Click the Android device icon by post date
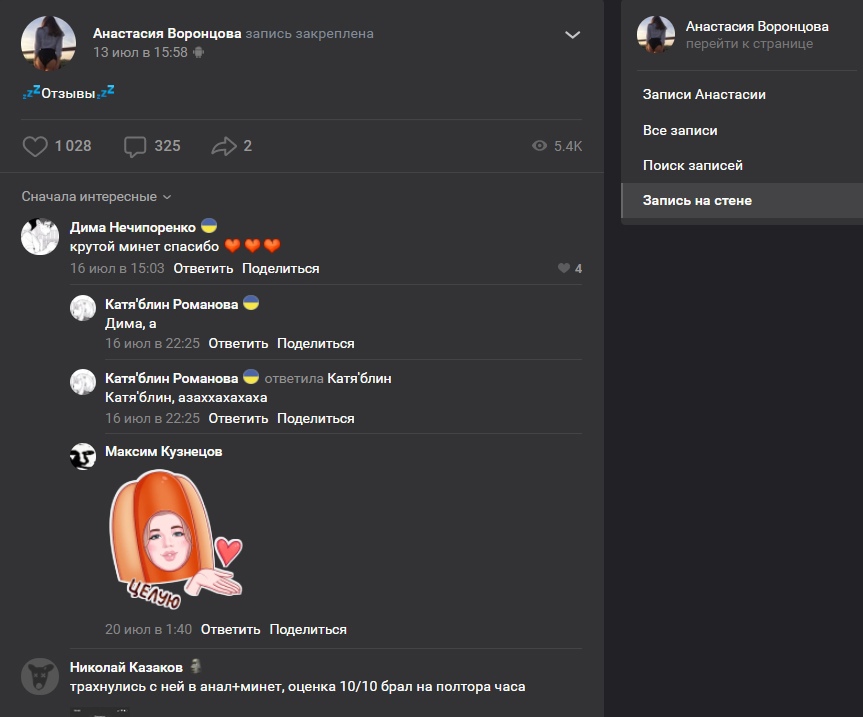Viewport: 863px width, 717px height. click(x=199, y=52)
